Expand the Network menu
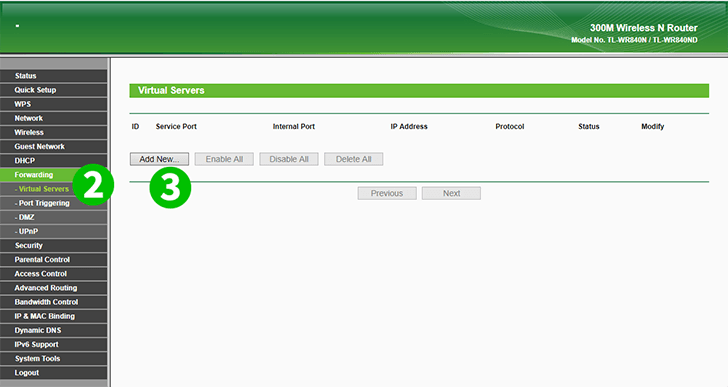728x387 pixels. tap(54, 118)
